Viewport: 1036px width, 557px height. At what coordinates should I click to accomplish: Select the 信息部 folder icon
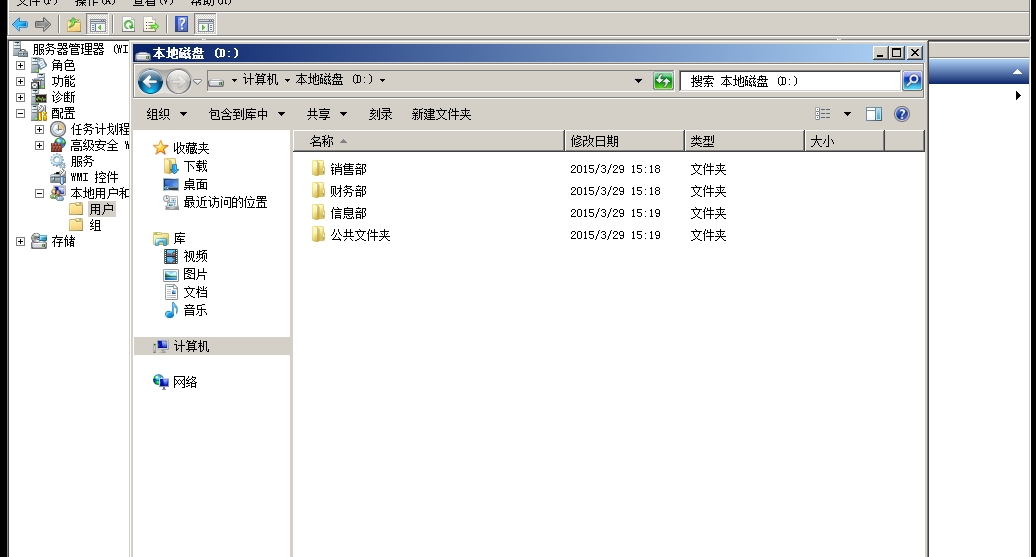tap(318, 212)
